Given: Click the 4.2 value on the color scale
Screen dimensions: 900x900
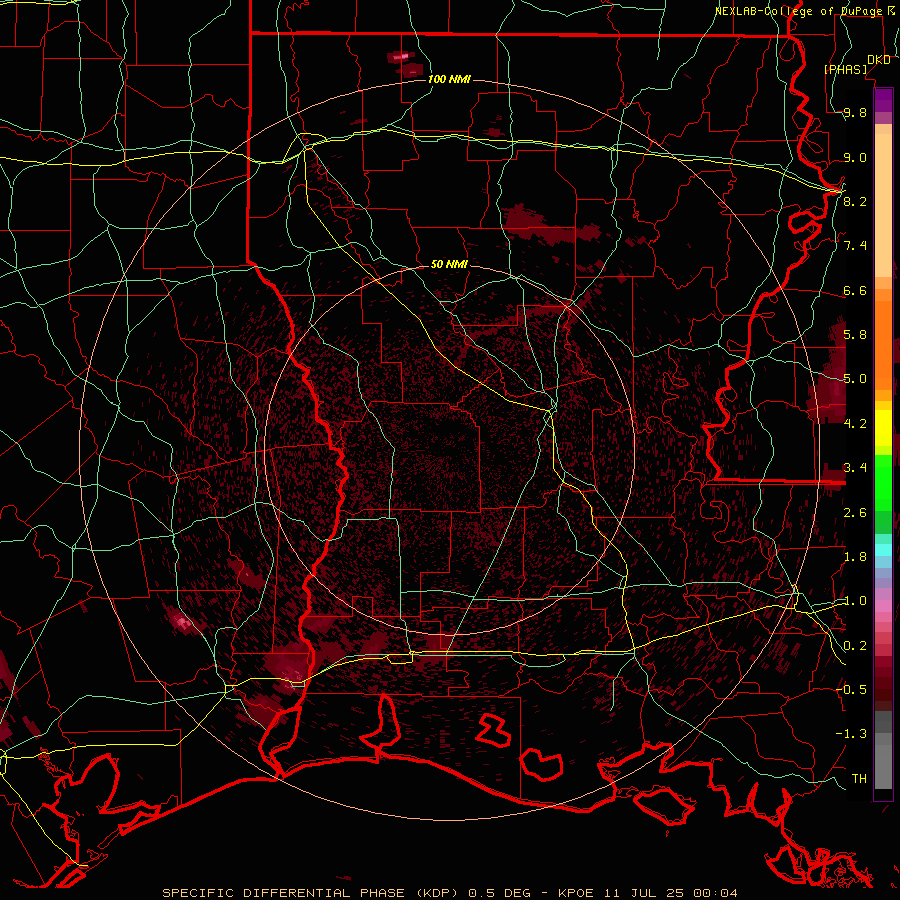Looking at the screenshot, I should 855,424.
